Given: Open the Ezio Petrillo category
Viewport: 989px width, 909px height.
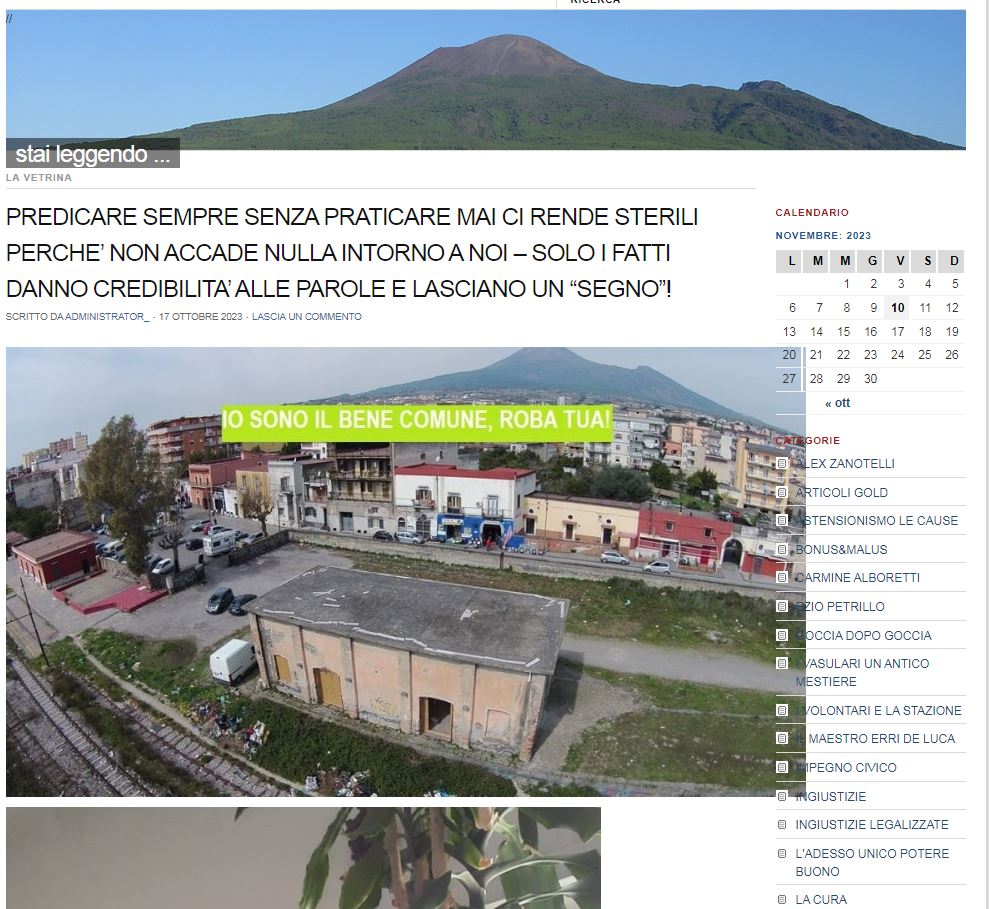Looking at the screenshot, I should pos(840,606).
